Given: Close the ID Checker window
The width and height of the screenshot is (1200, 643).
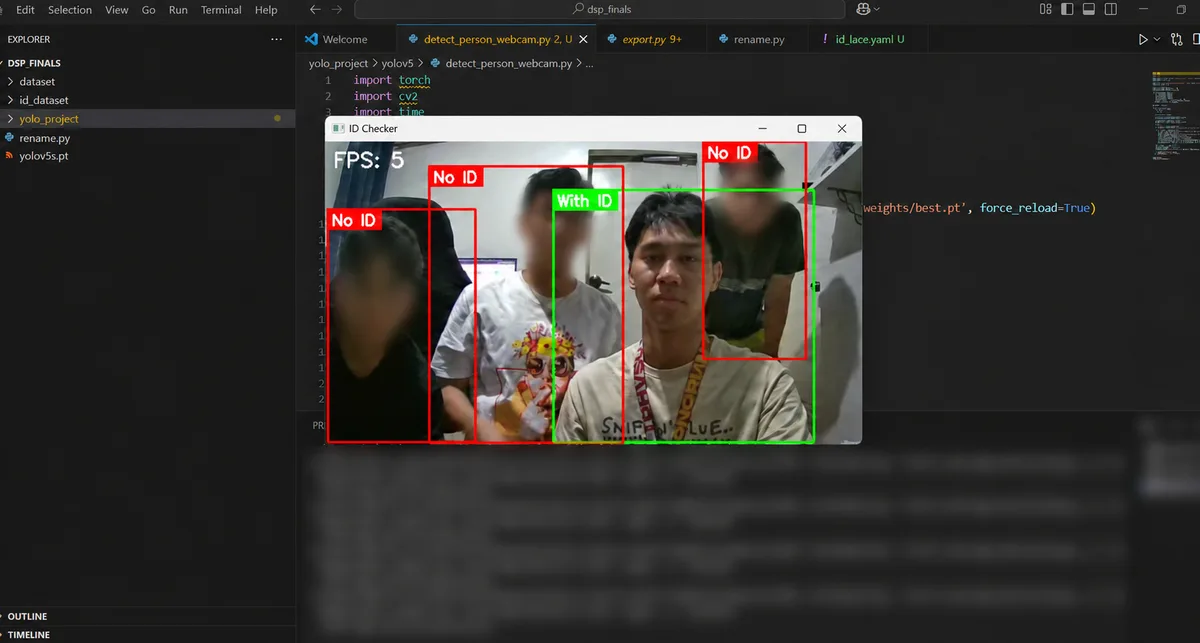Looking at the screenshot, I should [x=841, y=128].
